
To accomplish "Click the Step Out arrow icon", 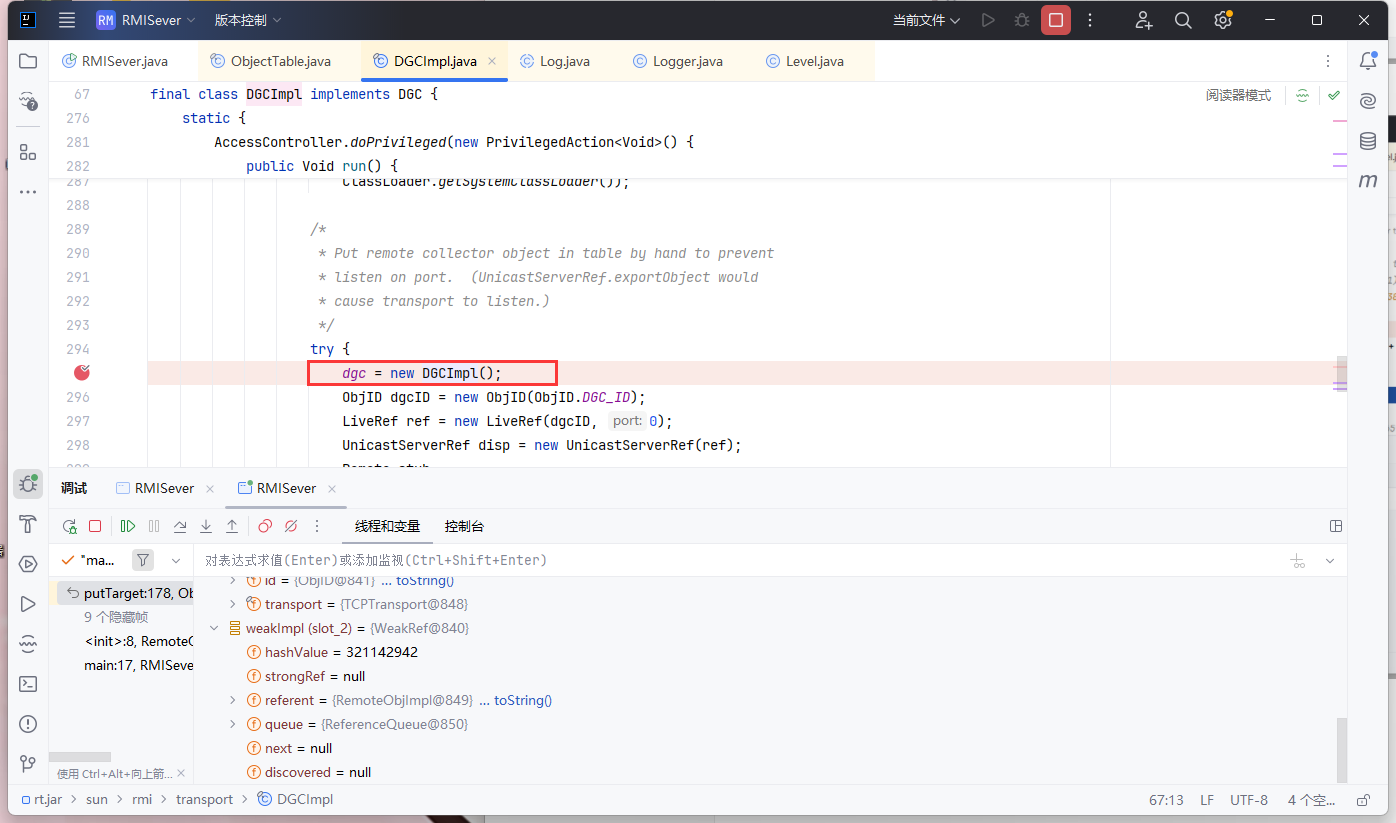I will [232, 526].
